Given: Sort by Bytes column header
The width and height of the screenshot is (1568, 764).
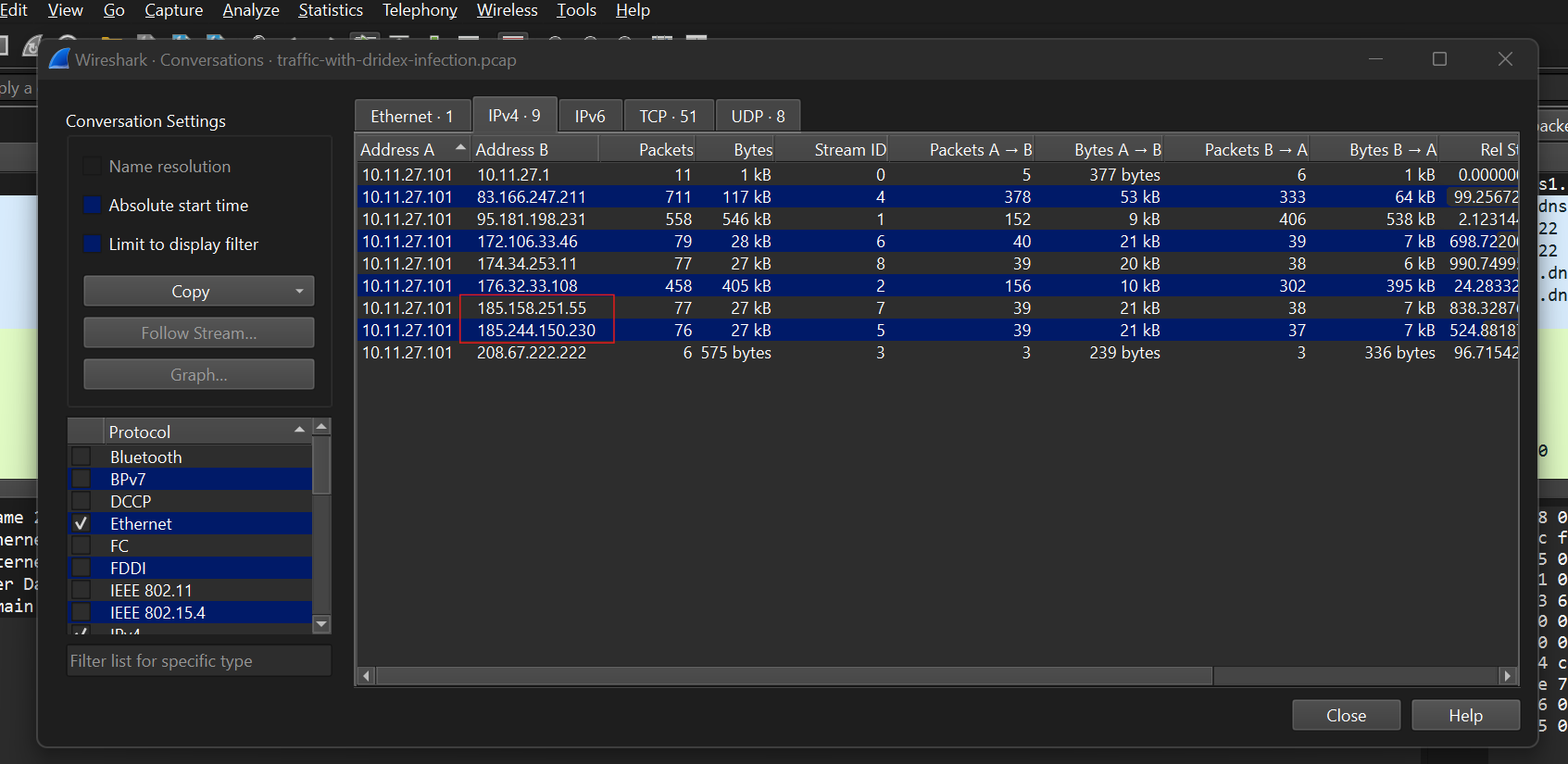Looking at the screenshot, I should tap(737, 149).
